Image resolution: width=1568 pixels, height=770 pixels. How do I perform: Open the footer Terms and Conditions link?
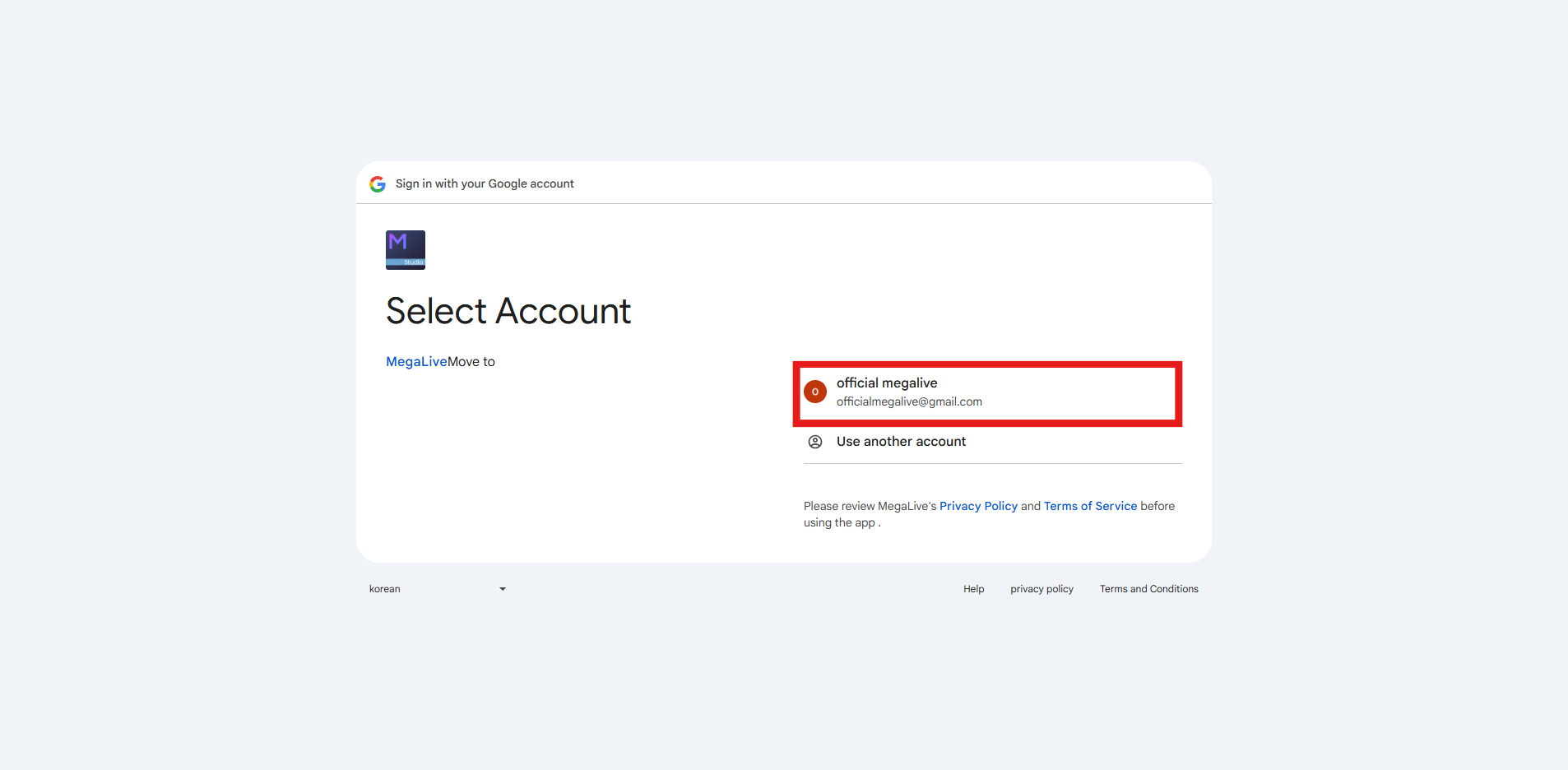click(1148, 589)
